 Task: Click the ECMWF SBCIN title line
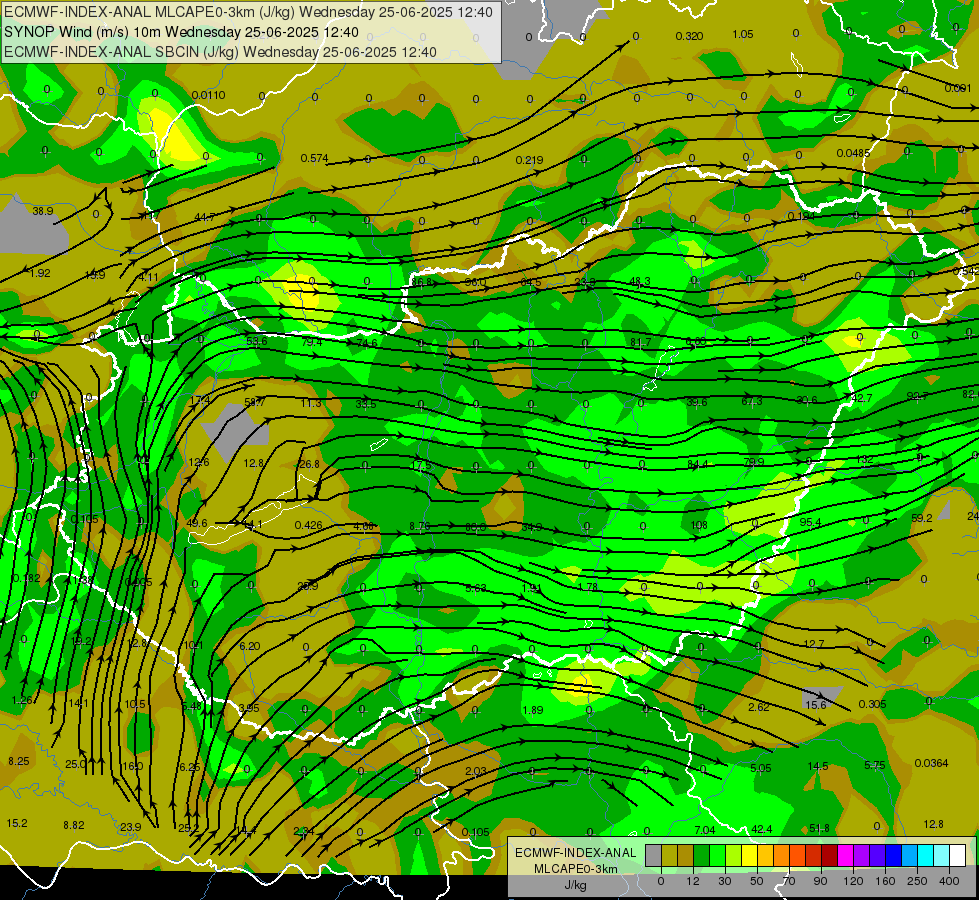[220, 52]
